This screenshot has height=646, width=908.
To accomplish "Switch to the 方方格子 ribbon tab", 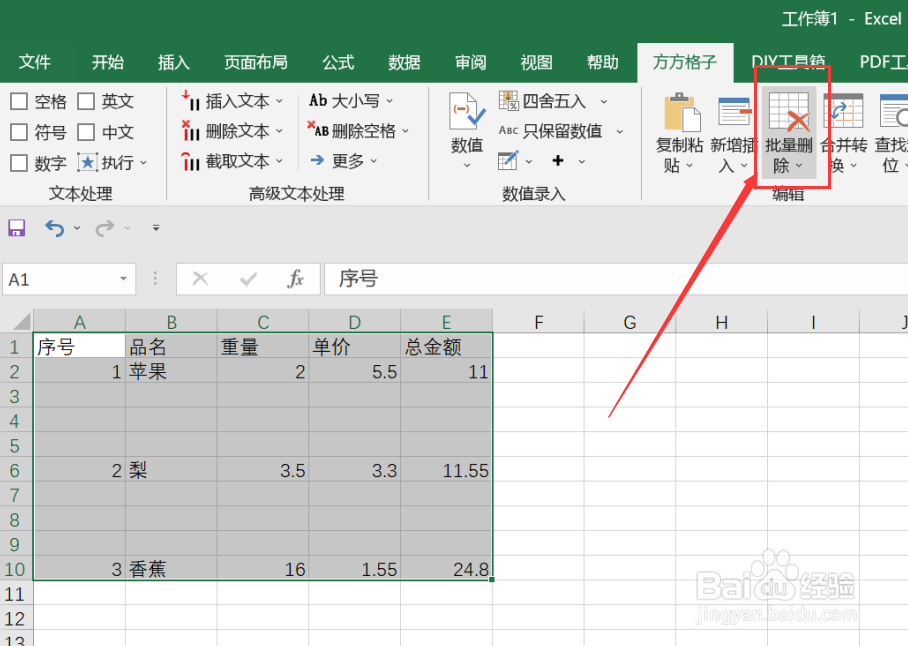I will click(x=685, y=61).
